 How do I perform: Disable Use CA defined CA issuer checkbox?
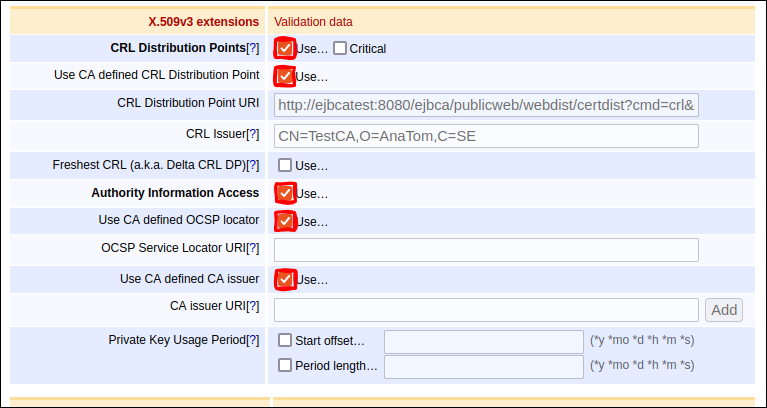[286, 279]
